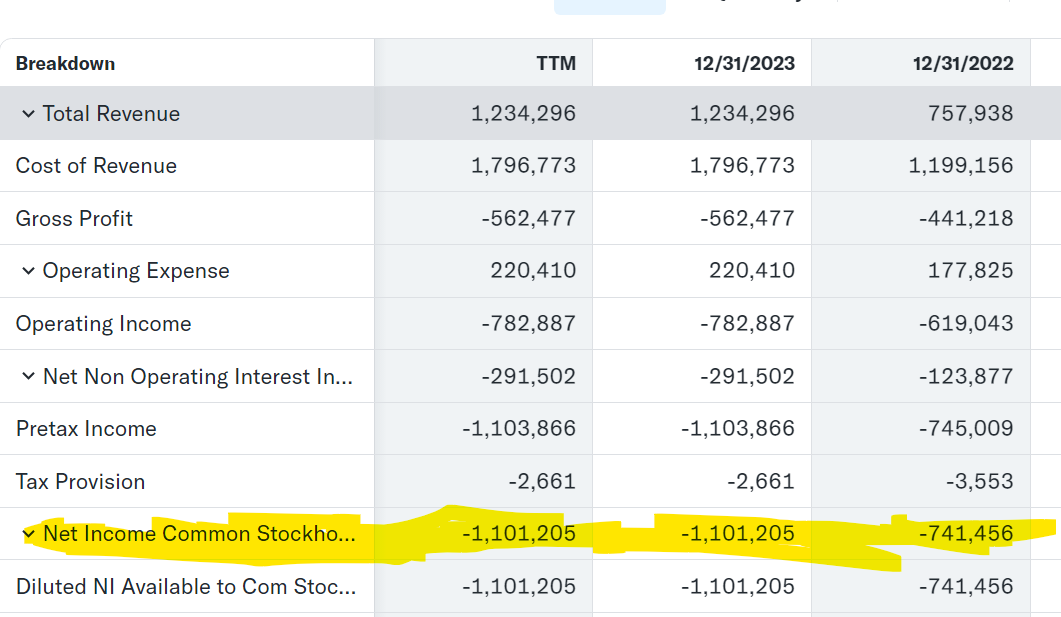Expand Net Non Operating Interest chevron
Screen dimensions: 1061x617
28,377
